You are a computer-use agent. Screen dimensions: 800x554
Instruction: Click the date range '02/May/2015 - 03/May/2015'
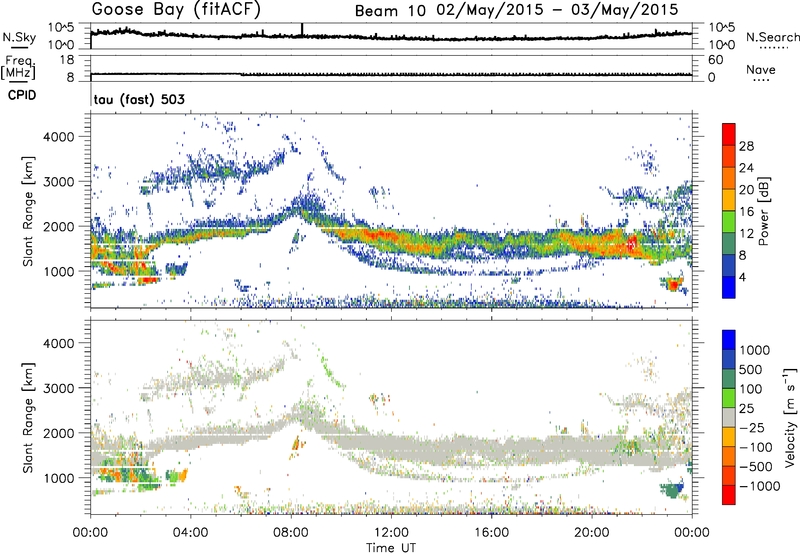[557, 10]
